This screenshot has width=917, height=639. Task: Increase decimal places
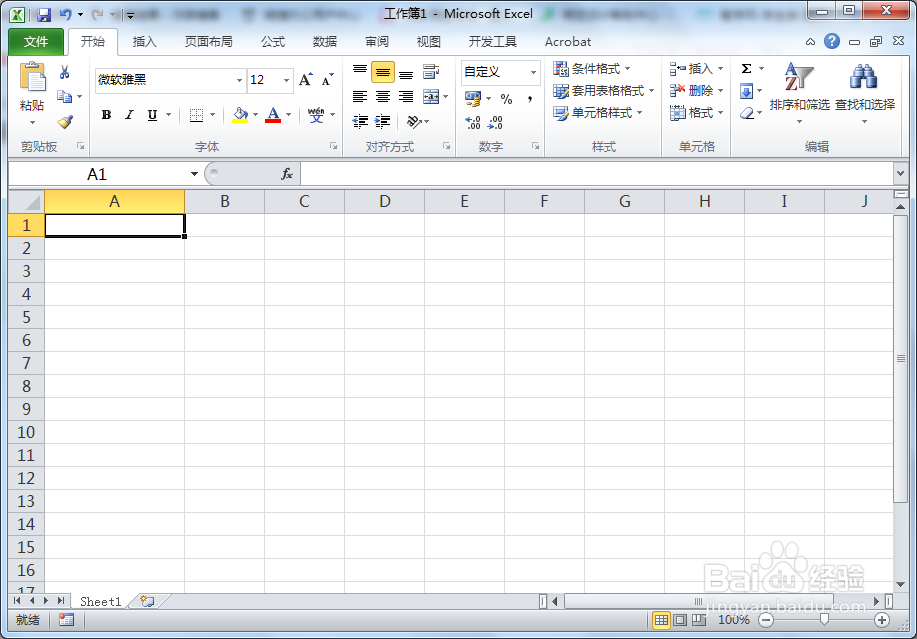[473, 122]
